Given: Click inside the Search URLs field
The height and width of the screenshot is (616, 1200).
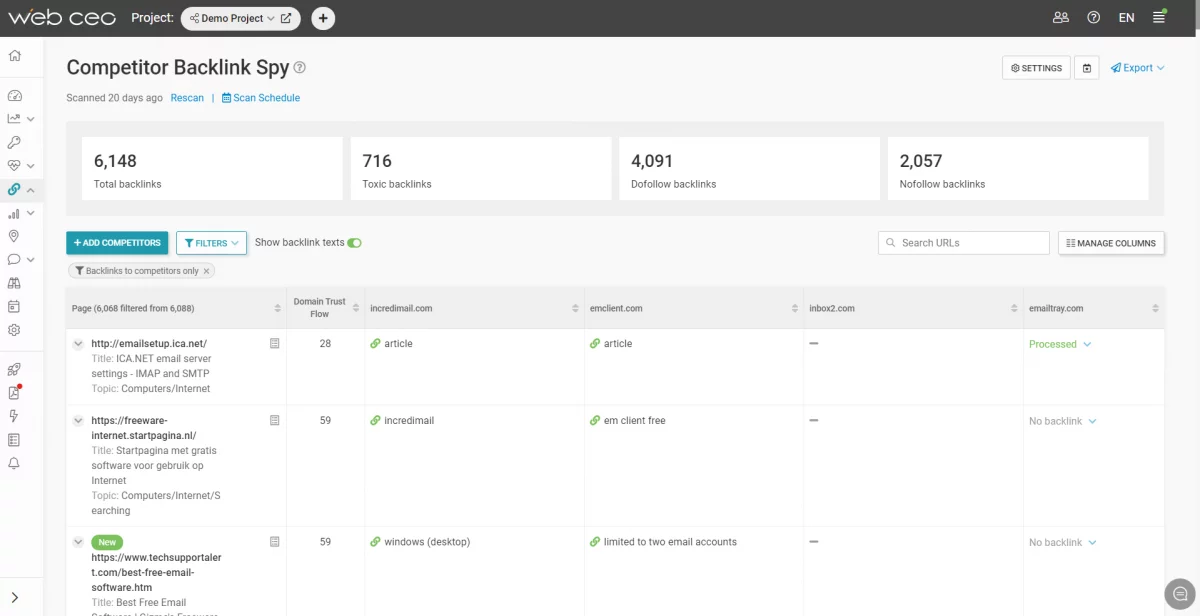Looking at the screenshot, I should click(x=964, y=243).
